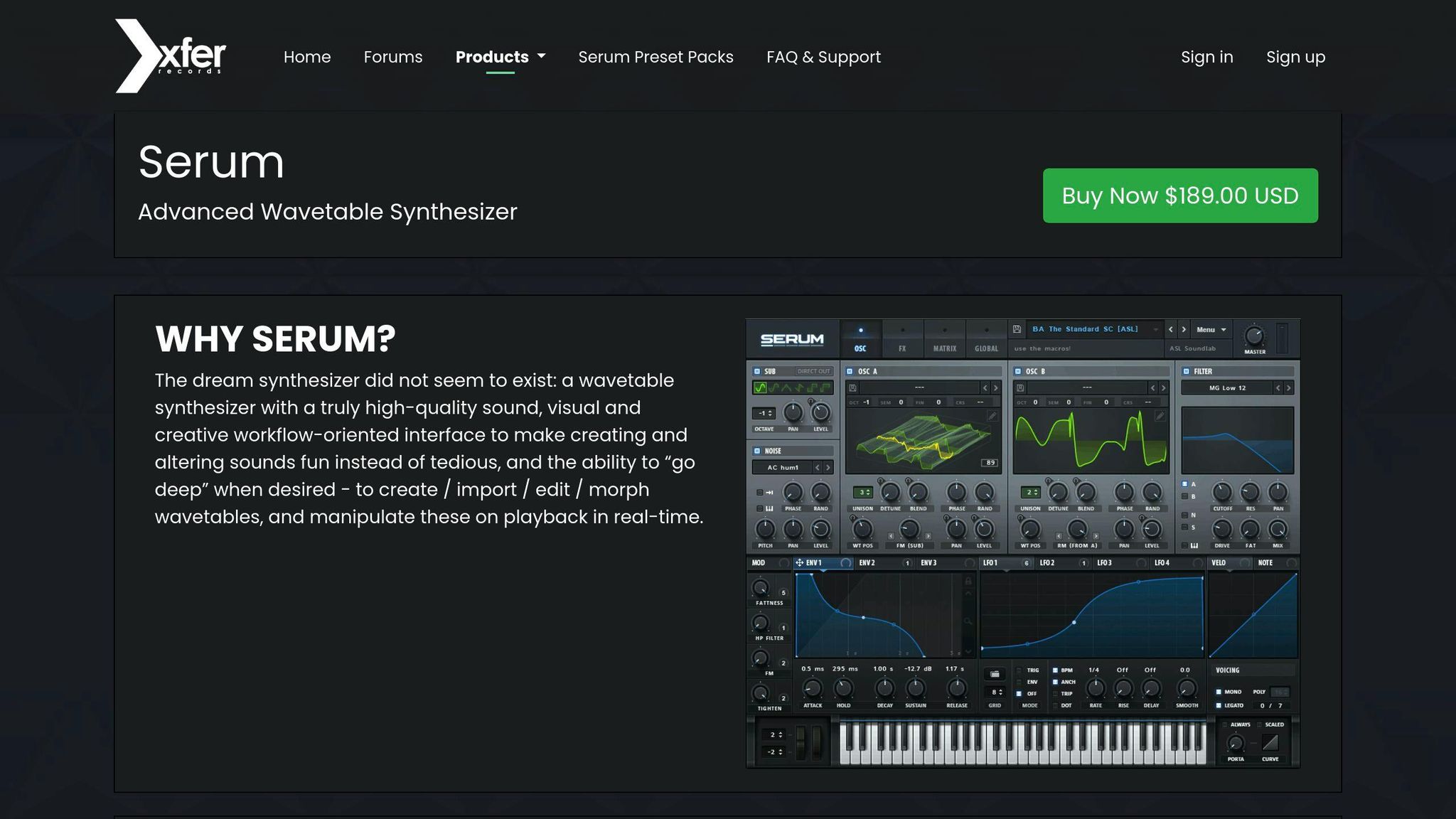
Task: Click the save preset disk icon in the header
Action: pos(1017,329)
